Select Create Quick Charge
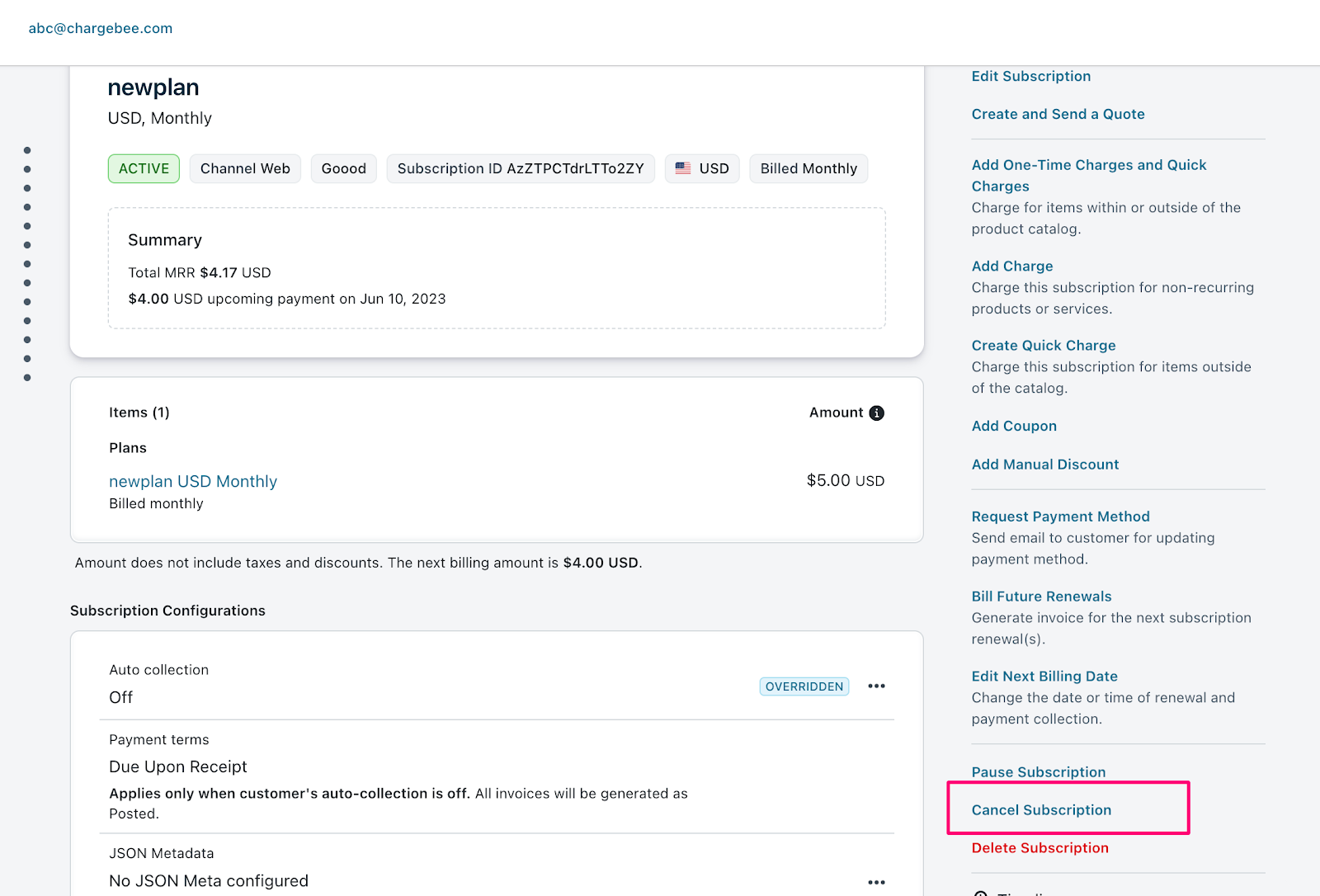The width and height of the screenshot is (1320, 896). 1043,346
